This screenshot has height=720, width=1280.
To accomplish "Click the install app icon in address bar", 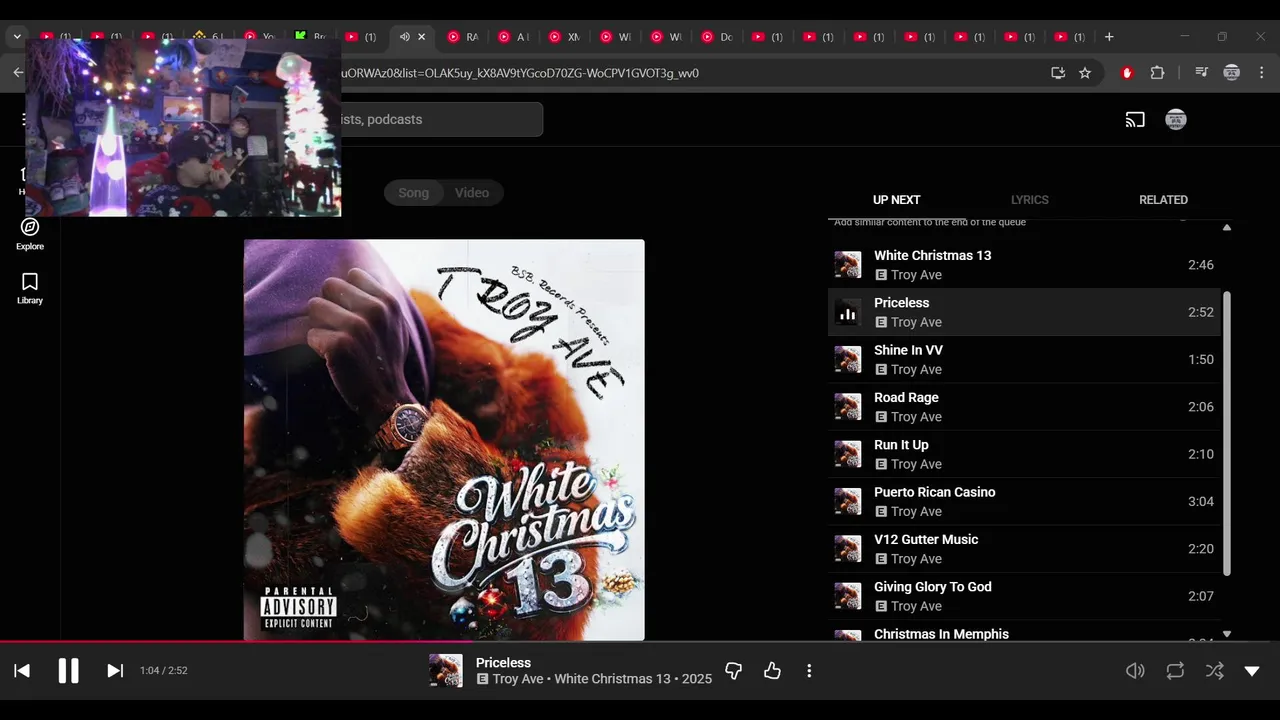I will click(1058, 73).
